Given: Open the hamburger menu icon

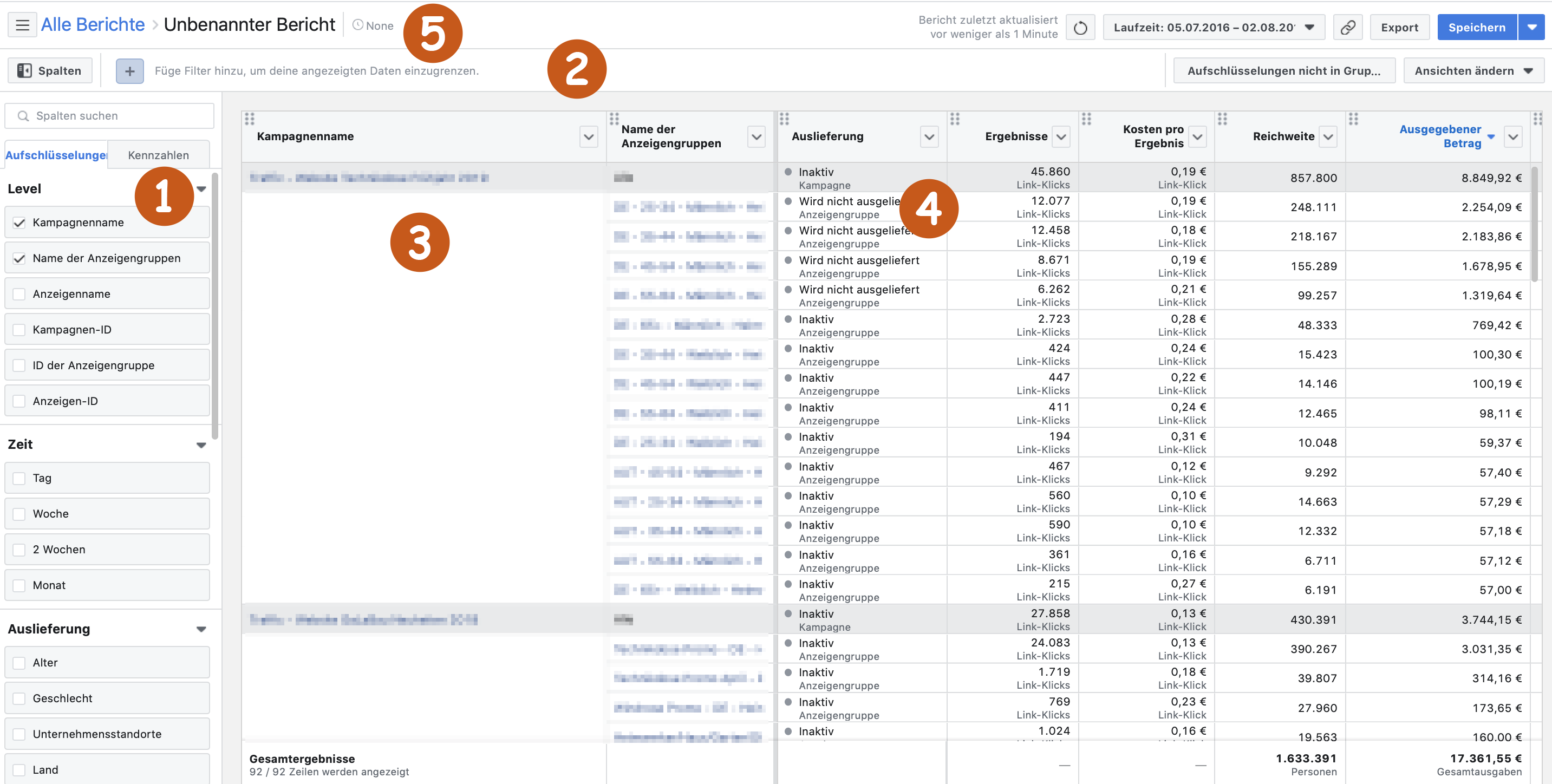Looking at the screenshot, I should pyautogui.click(x=22, y=25).
